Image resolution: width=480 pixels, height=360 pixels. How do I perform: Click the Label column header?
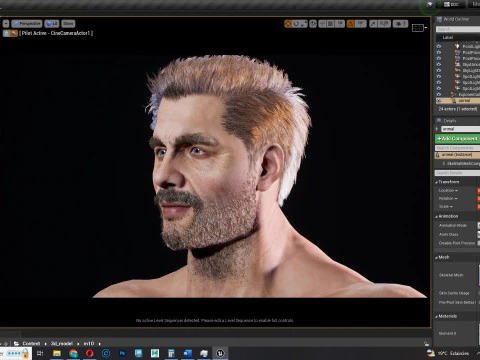tap(448, 37)
